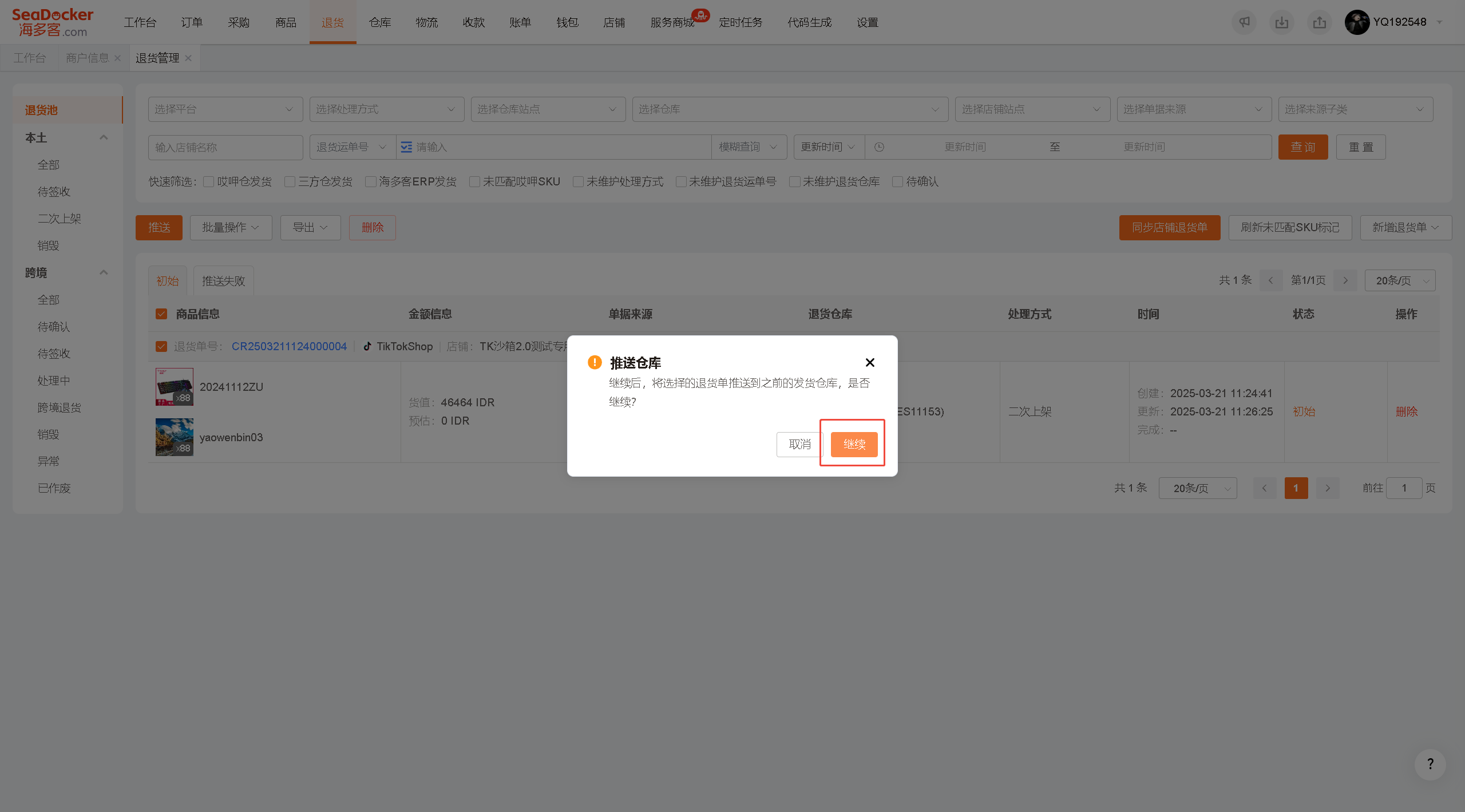1465x812 pixels.
Task: Click the batch input icon beside 请输入
Action: pyautogui.click(x=406, y=148)
